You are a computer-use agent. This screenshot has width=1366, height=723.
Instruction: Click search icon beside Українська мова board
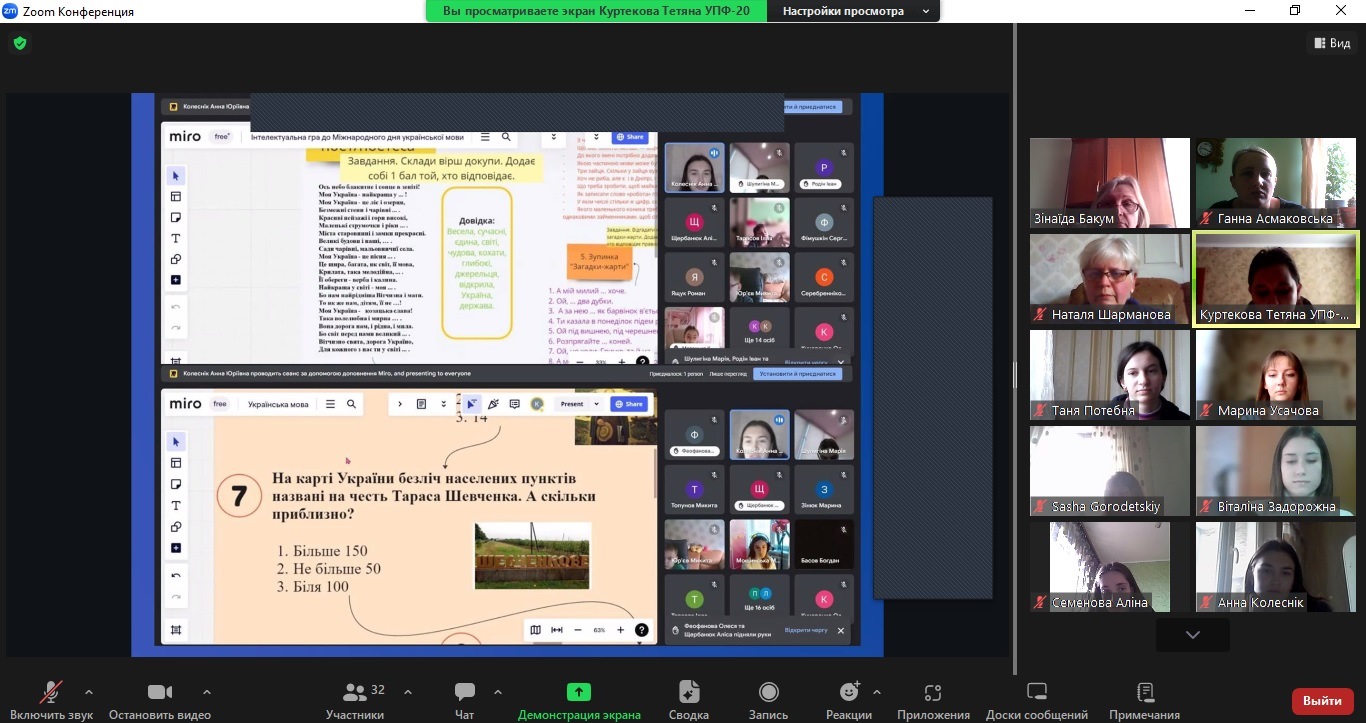[351, 404]
